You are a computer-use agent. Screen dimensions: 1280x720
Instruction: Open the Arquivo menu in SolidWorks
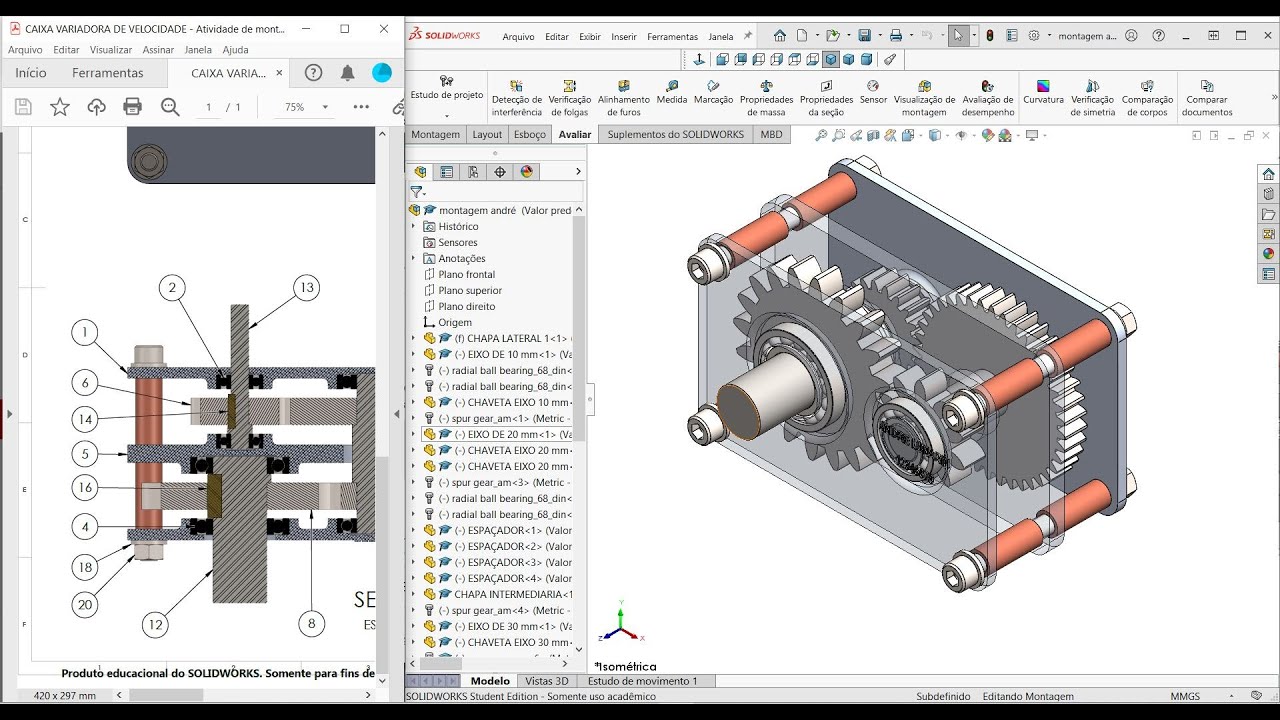click(x=518, y=37)
